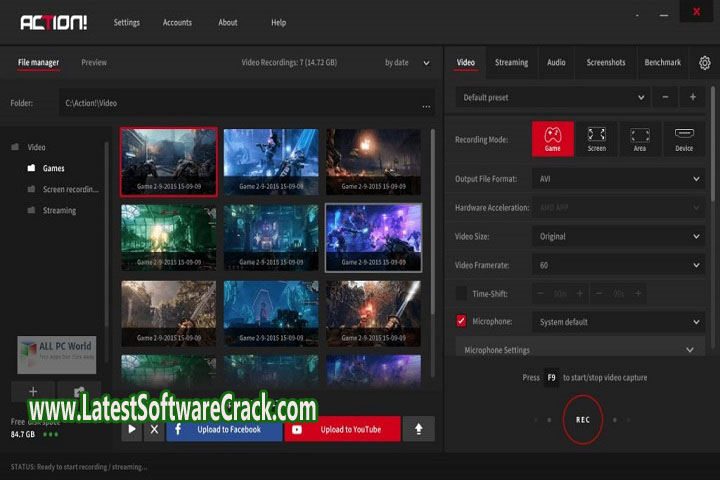Screen dimensions: 720x480
Task: Open the Output File Format dropdown
Action: click(x=619, y=179)
